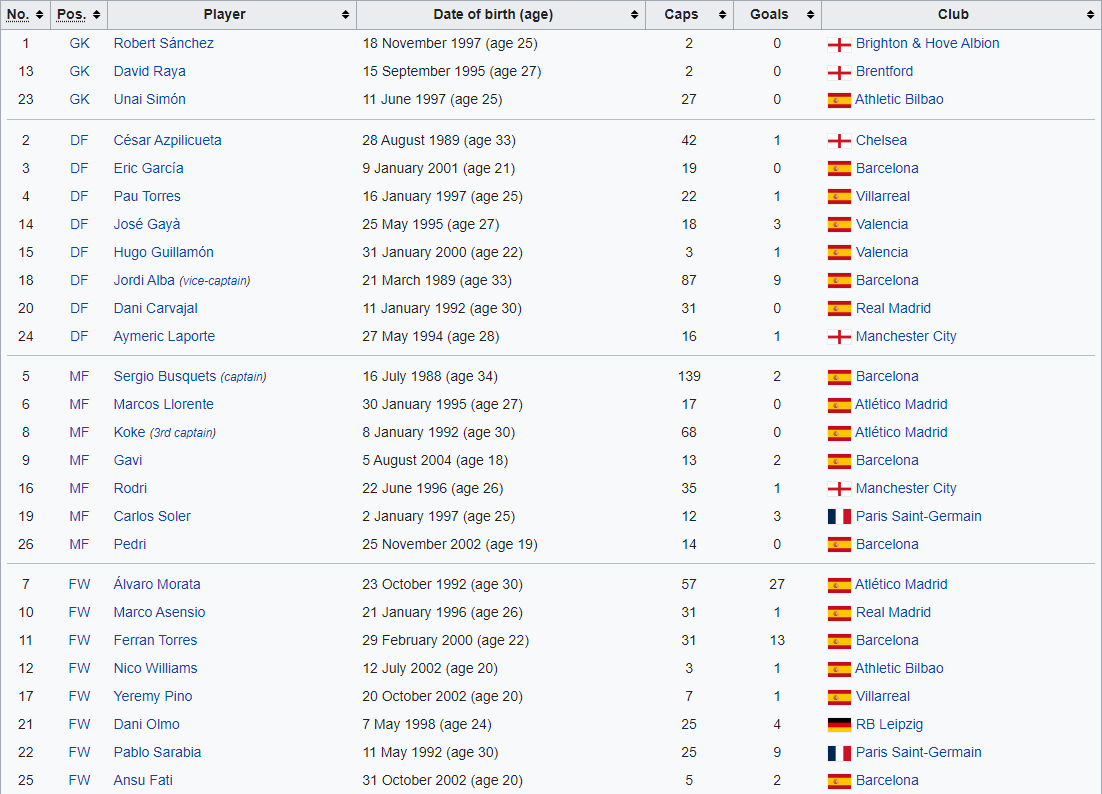Open the Brighton & Hove Albion club link
The image size is (1102, 794).
[x=927, y=44]
